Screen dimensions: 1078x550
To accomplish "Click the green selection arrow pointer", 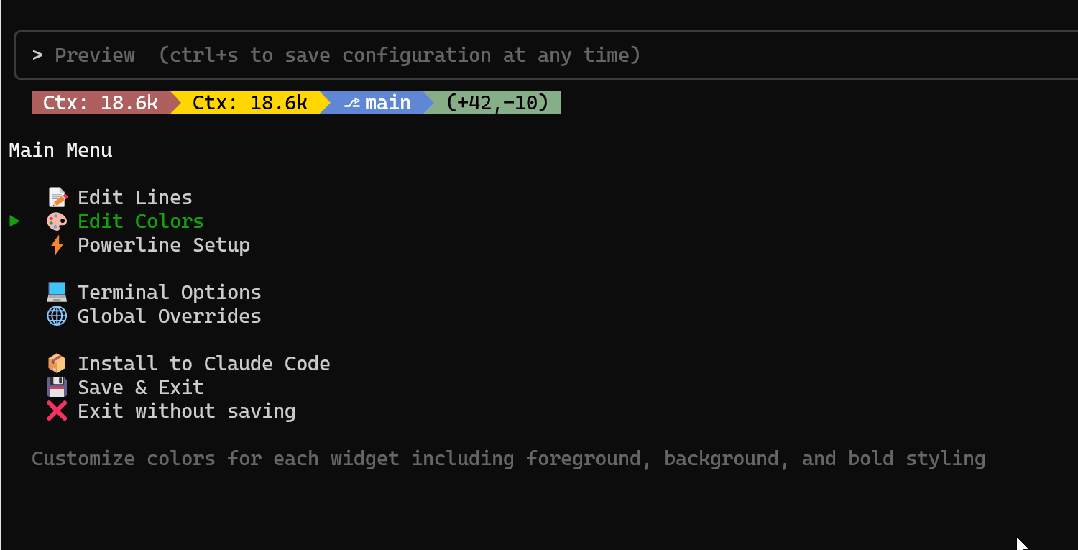I will pos(15,221).
